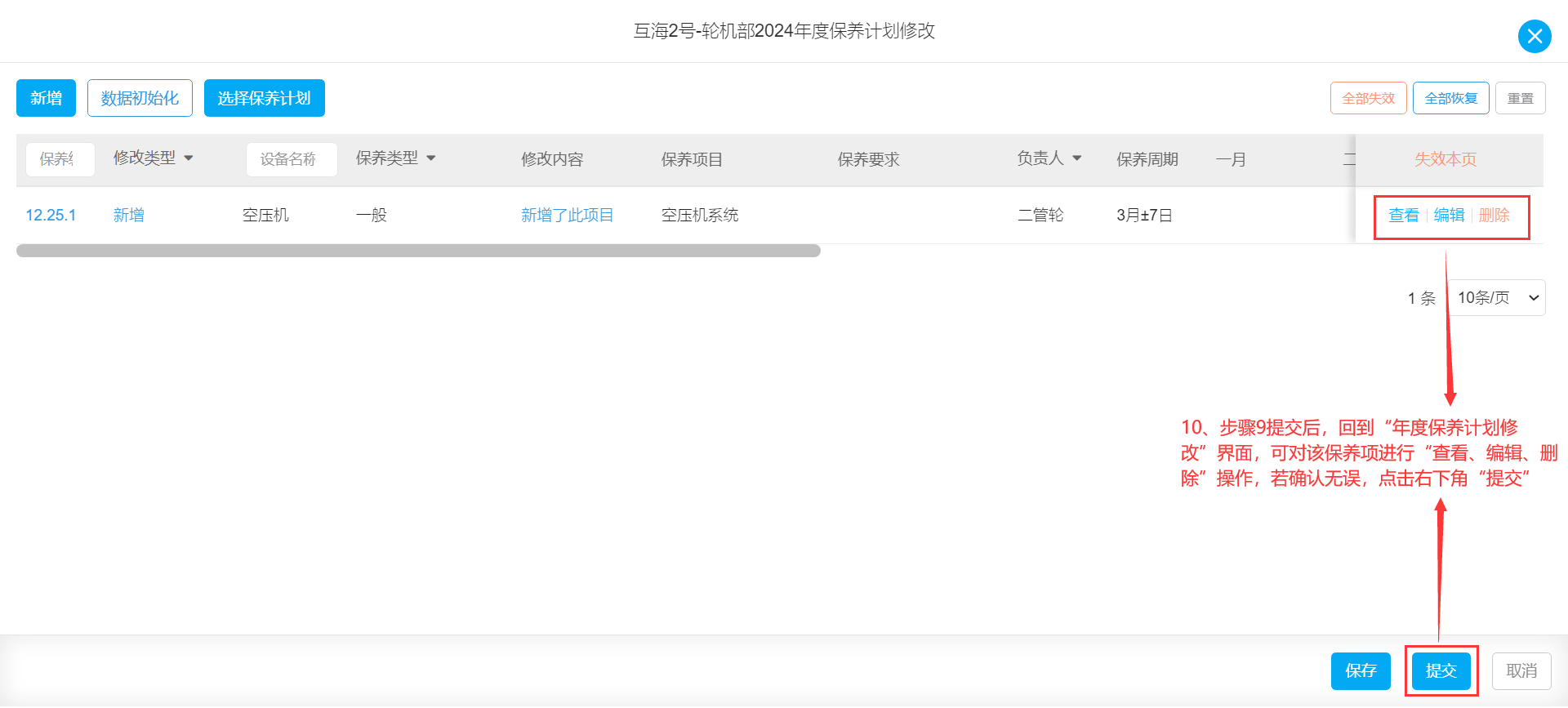Click the 数据初始化 button
The width and height of the screenshot is (1568, 708).
[x=140, y=98]
